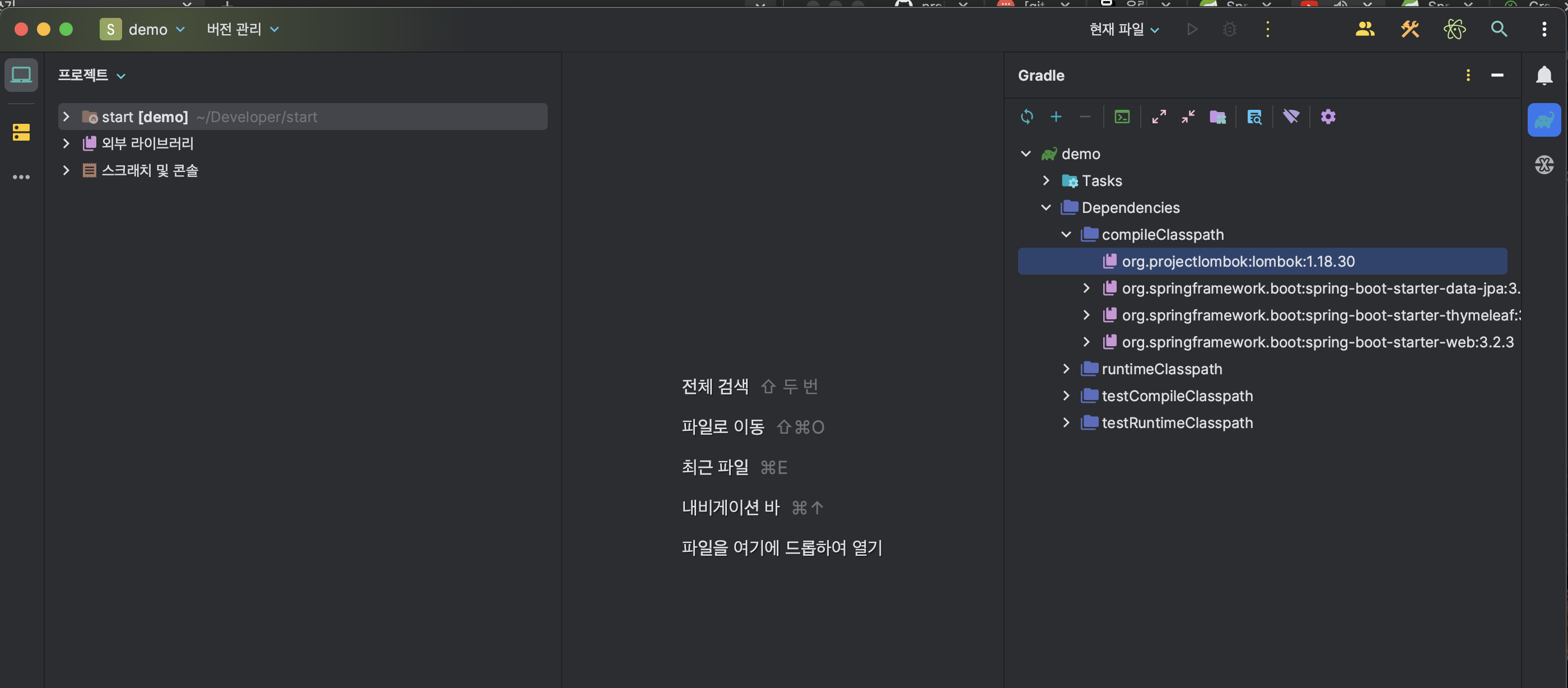Click the link Gradle project plus icon
Screen dimensions: 1568x688
(1056, 117)
